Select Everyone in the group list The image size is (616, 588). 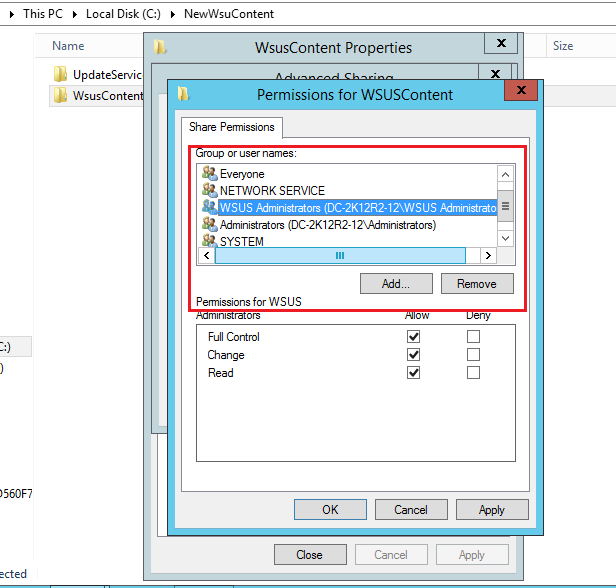tap(242, 174)
